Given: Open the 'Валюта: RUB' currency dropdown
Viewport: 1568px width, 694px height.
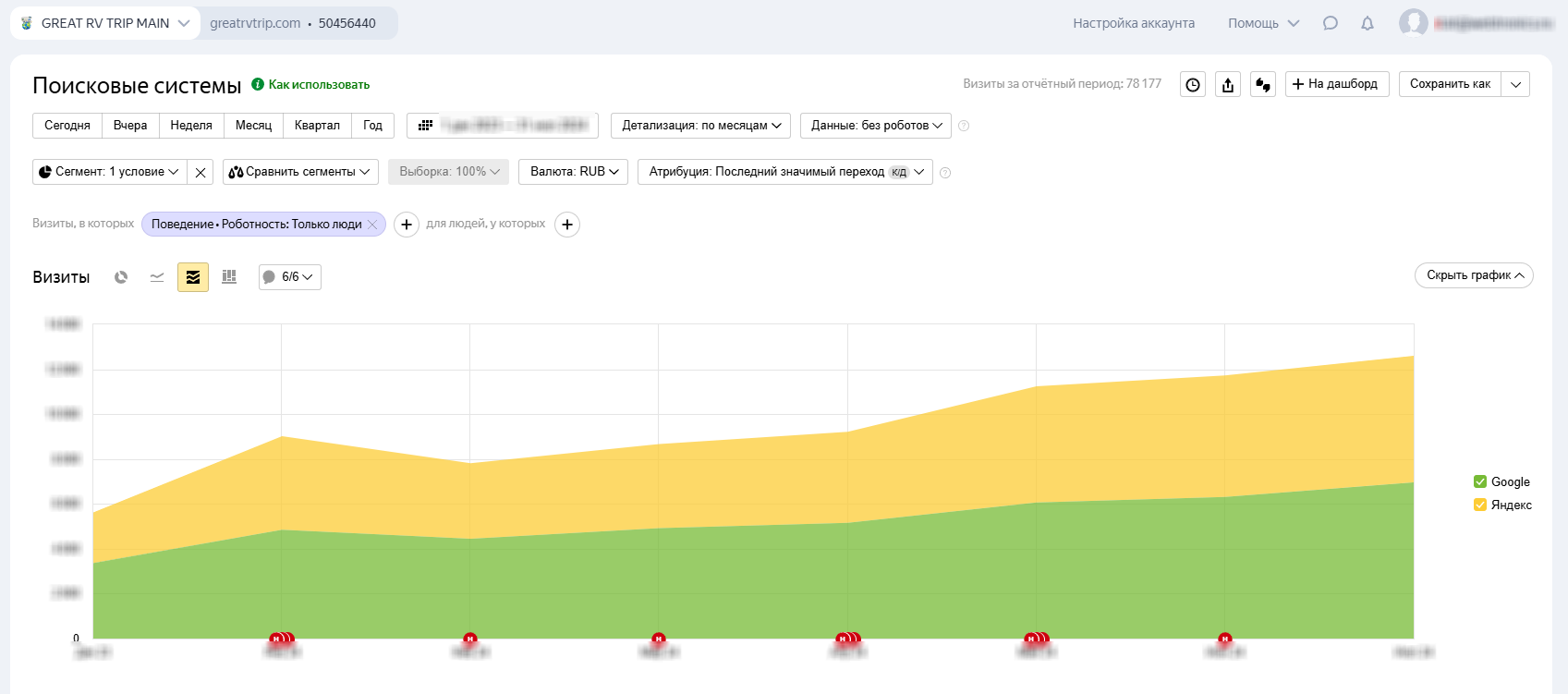Looking at the screenshot, I should [574, 172].
